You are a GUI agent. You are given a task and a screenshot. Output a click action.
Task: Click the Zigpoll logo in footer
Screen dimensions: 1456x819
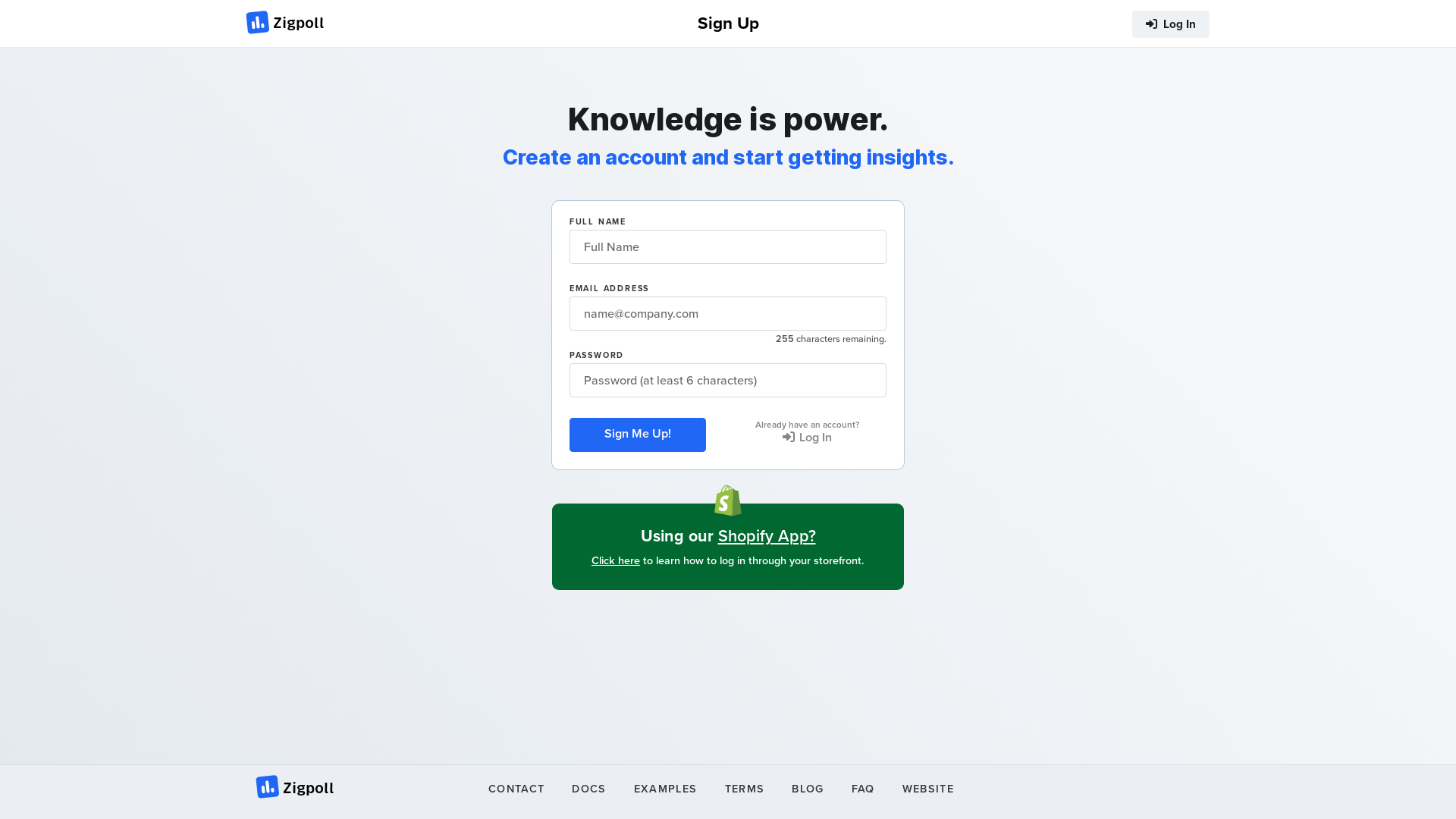tap(295, 787)
